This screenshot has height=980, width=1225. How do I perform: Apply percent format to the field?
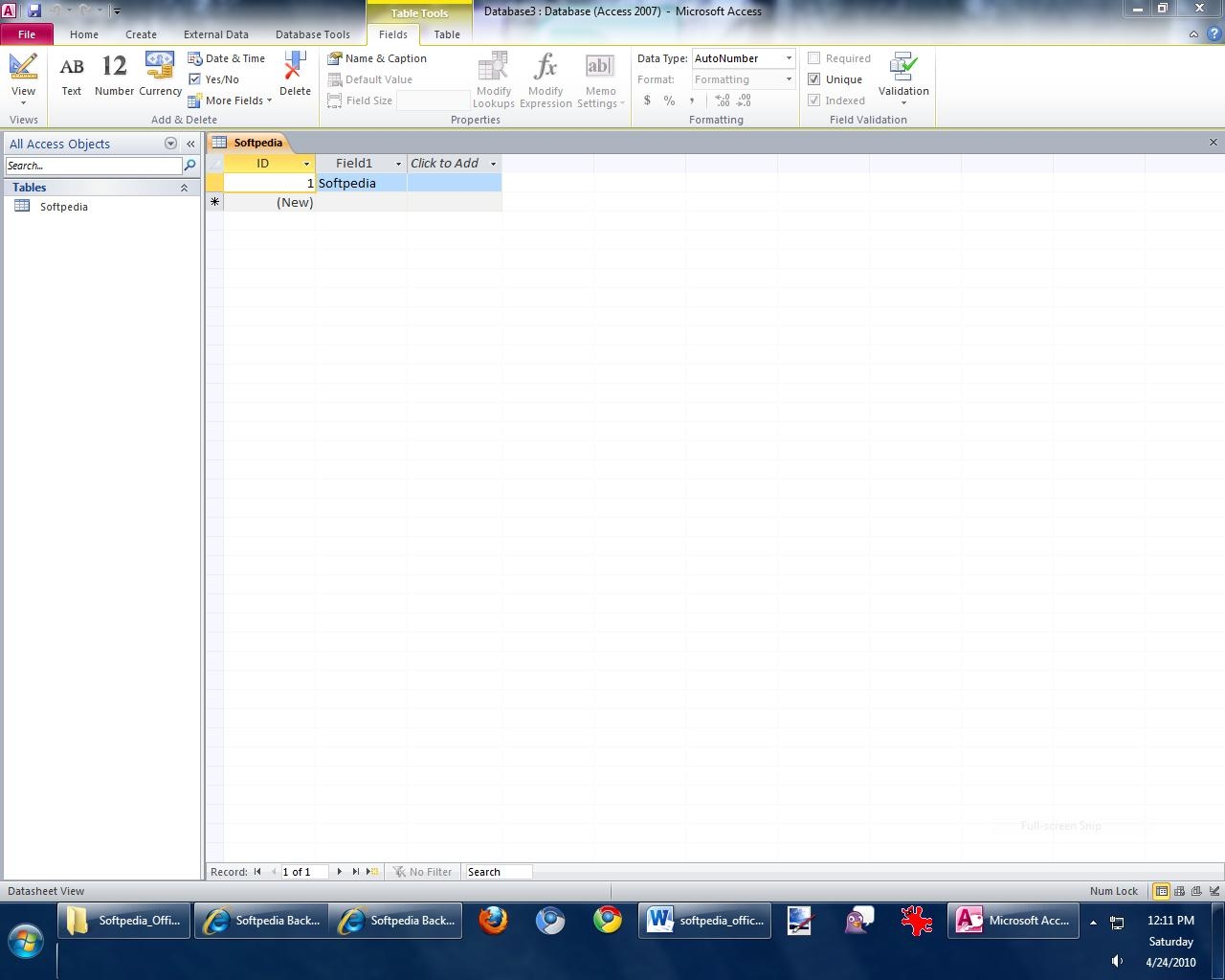pyautogui.click(x=669, y=100)
